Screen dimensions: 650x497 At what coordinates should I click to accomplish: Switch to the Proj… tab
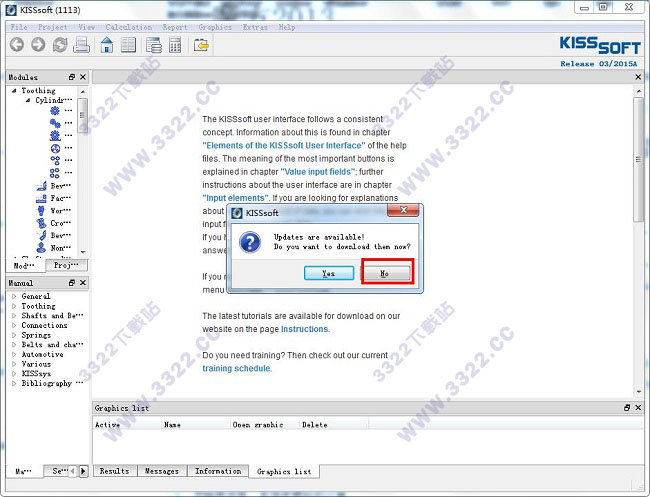[x=66, y=265]
